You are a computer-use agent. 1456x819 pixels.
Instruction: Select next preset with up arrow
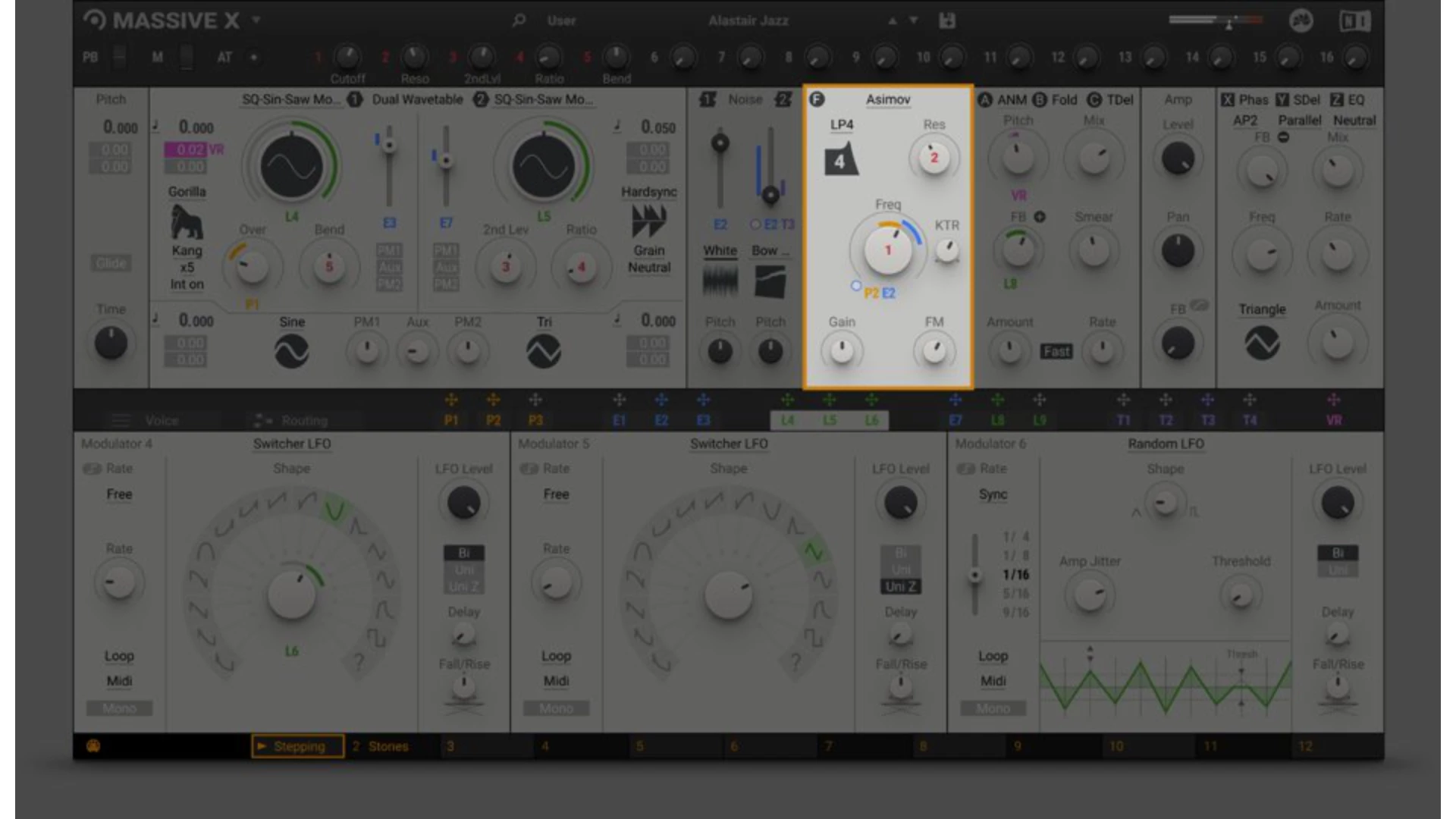pos(893,20)
